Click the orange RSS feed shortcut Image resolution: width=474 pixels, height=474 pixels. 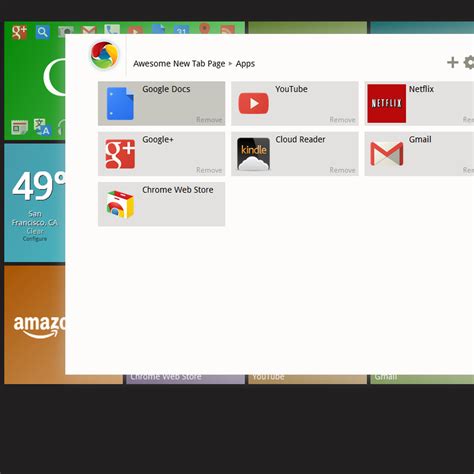228,30
